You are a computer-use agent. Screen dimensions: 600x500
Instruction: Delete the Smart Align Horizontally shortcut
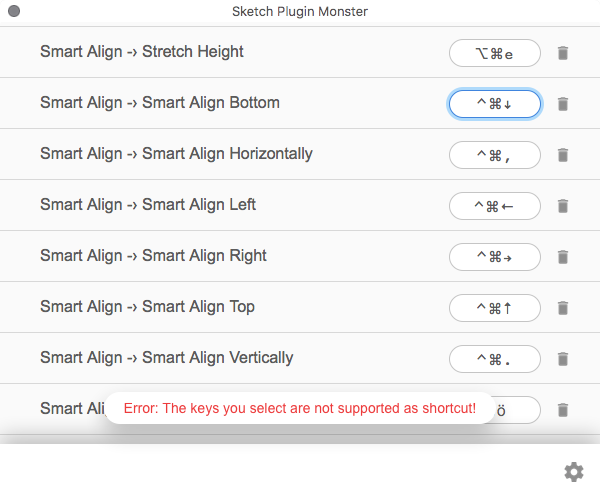(x=563, y=155)
